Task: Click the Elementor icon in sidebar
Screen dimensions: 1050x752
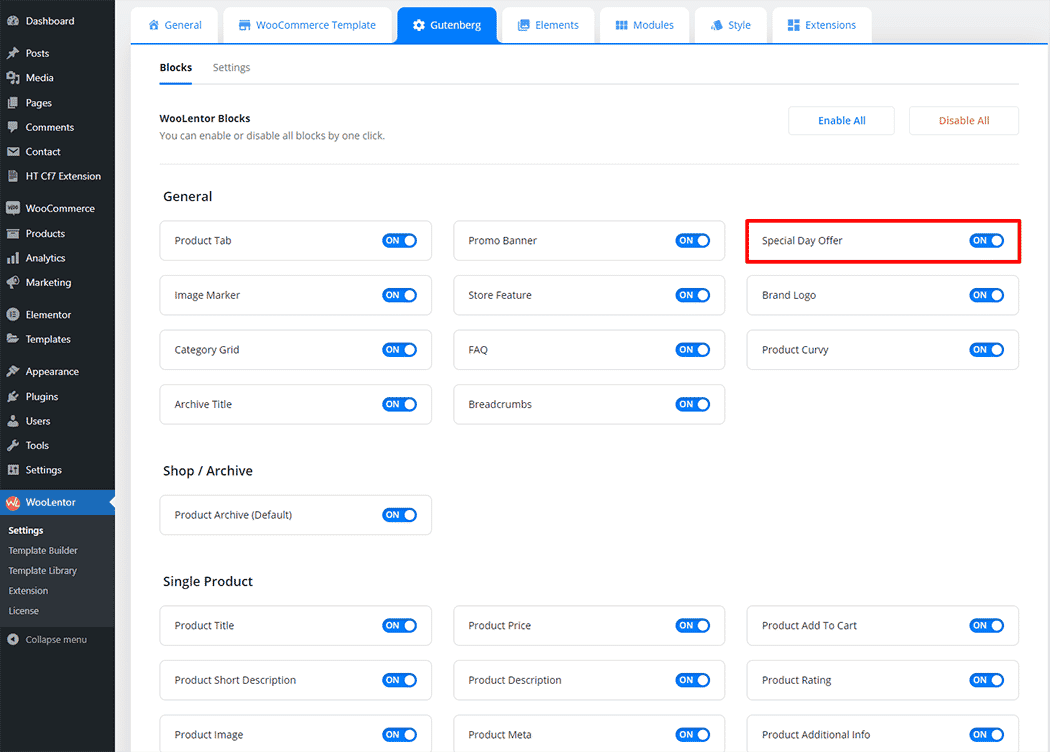Action: 13,315
